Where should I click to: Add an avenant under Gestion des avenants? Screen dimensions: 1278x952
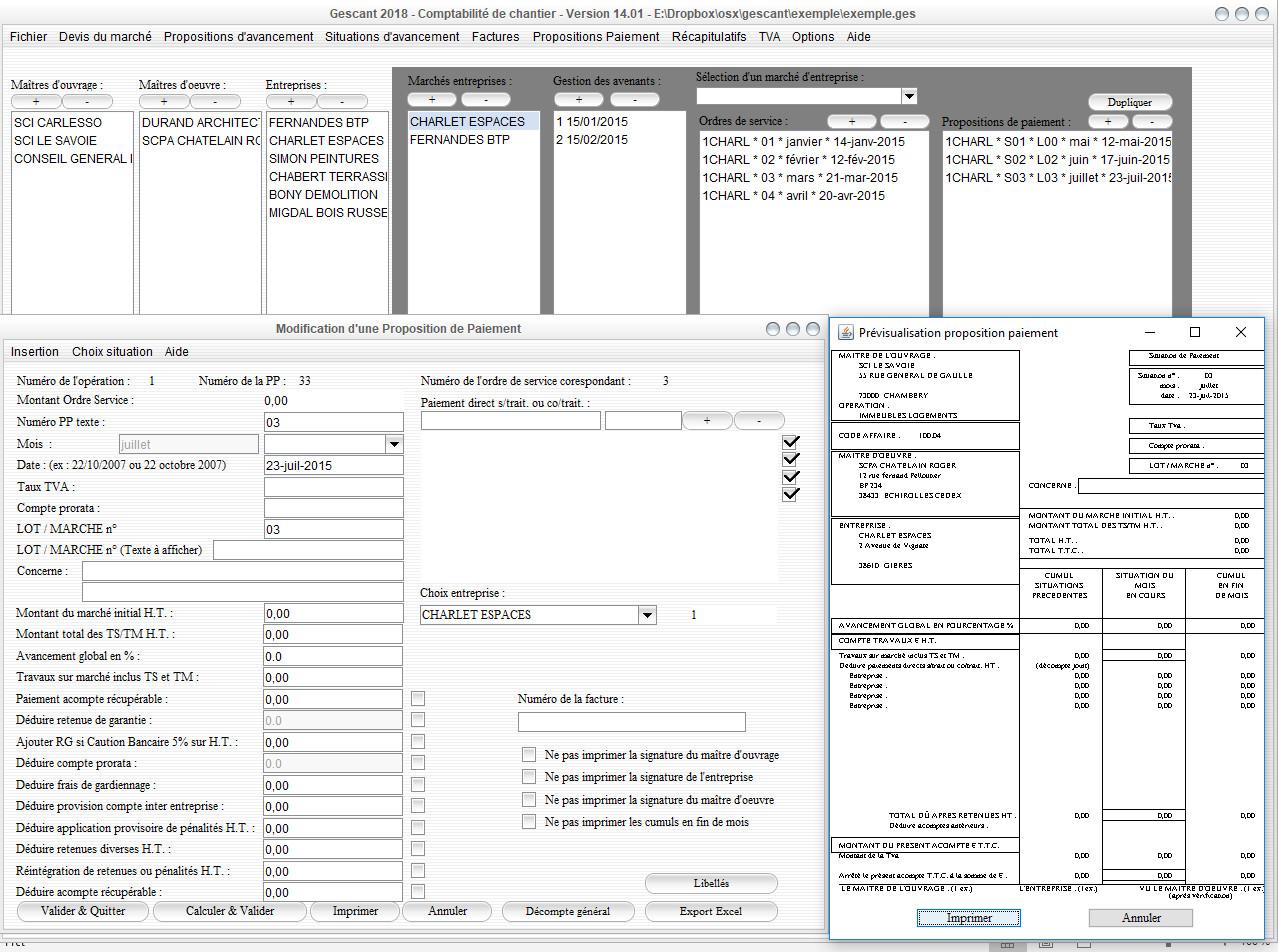pyautogui.click(x=578, y=99)
